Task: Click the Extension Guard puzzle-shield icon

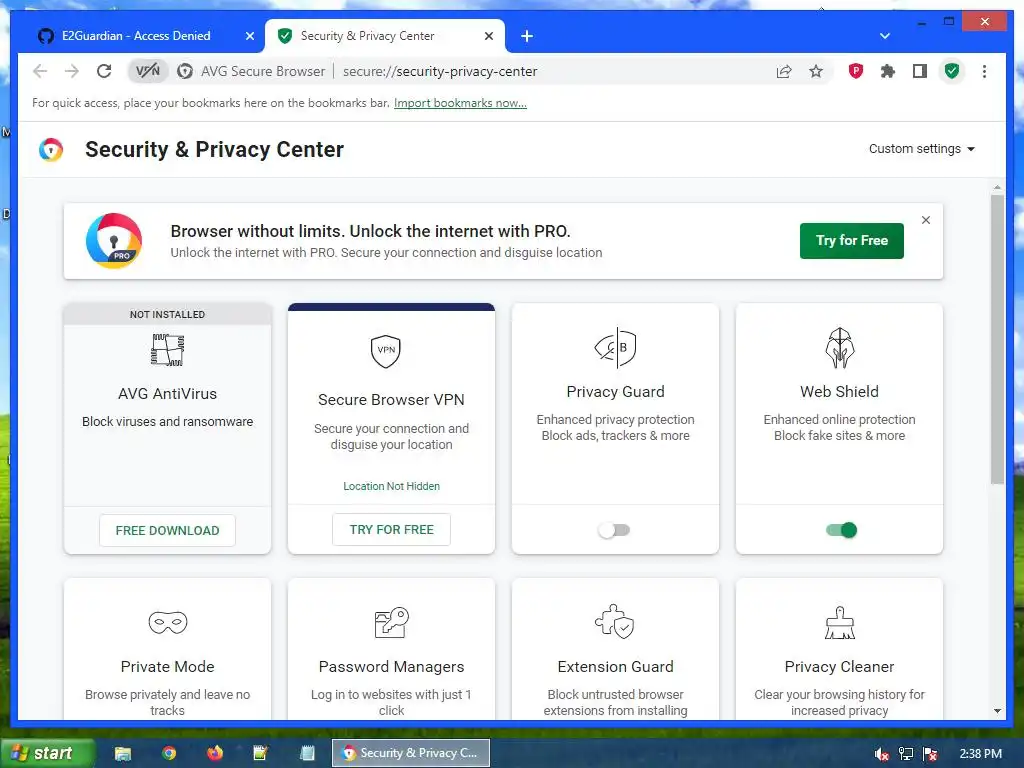Action: 615,621
